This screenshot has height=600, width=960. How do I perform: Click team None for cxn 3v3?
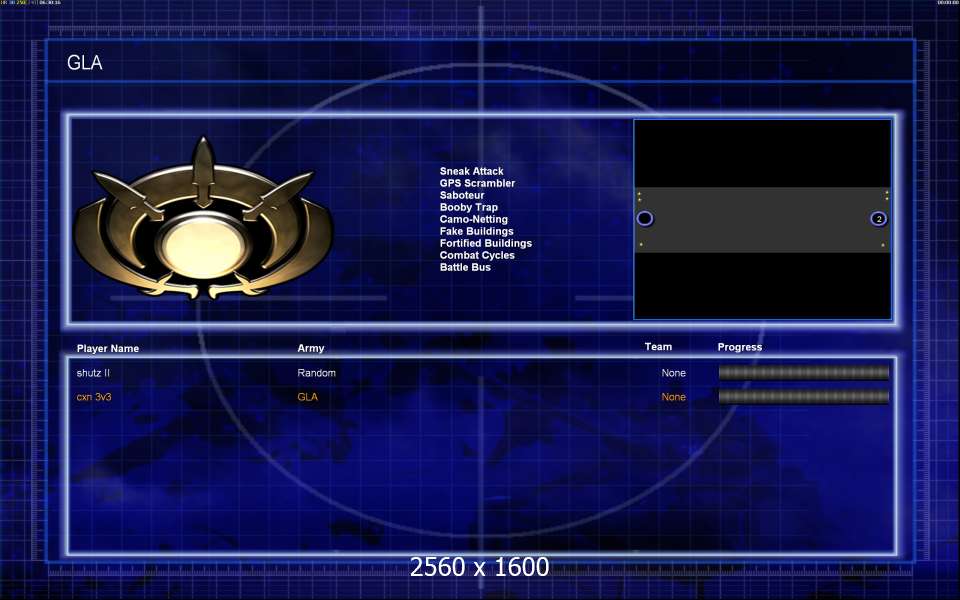[673, 397]
